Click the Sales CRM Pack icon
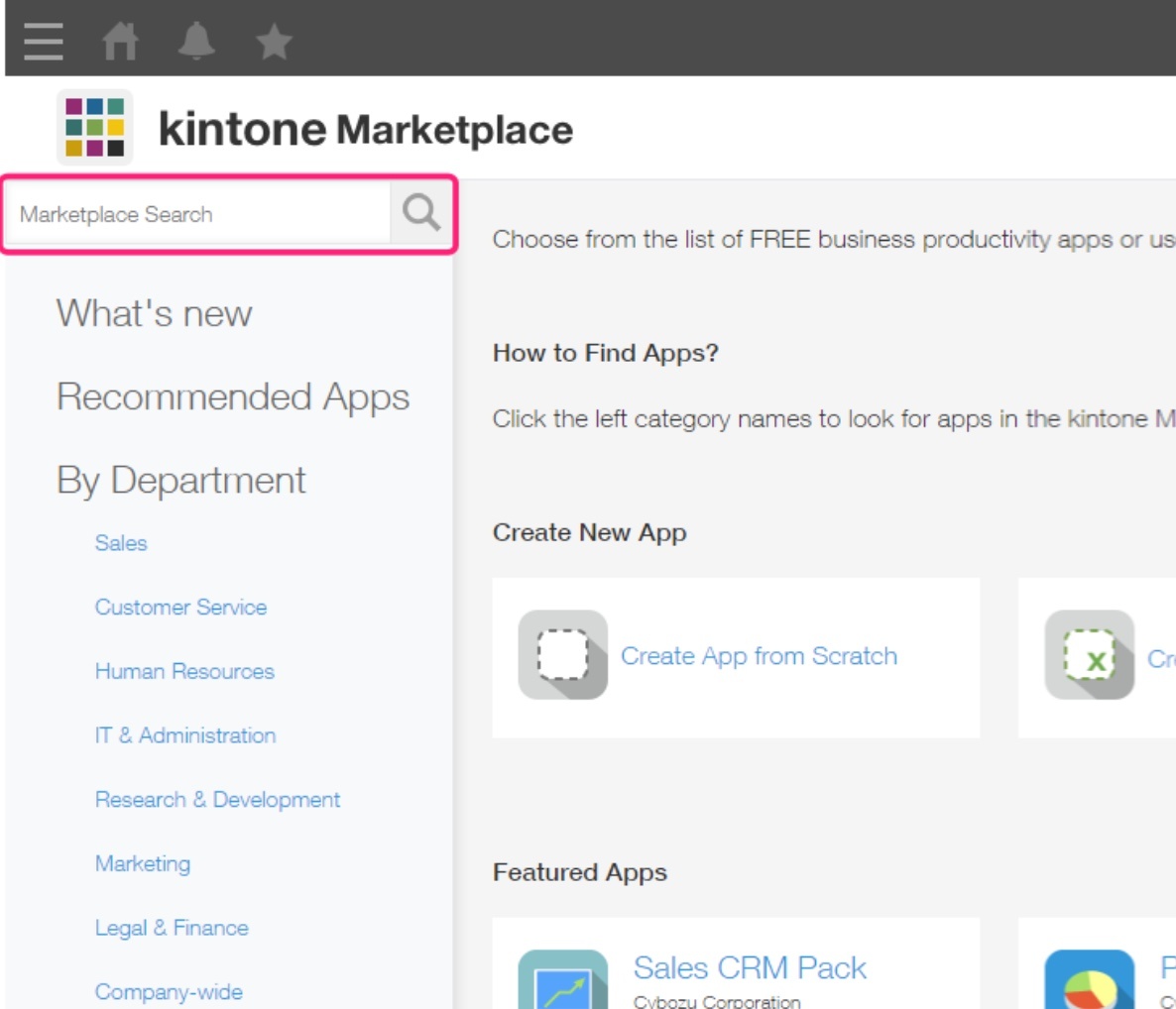Screen dimensions: 1176x1009 pyautogui.click(x=562, y=981)
